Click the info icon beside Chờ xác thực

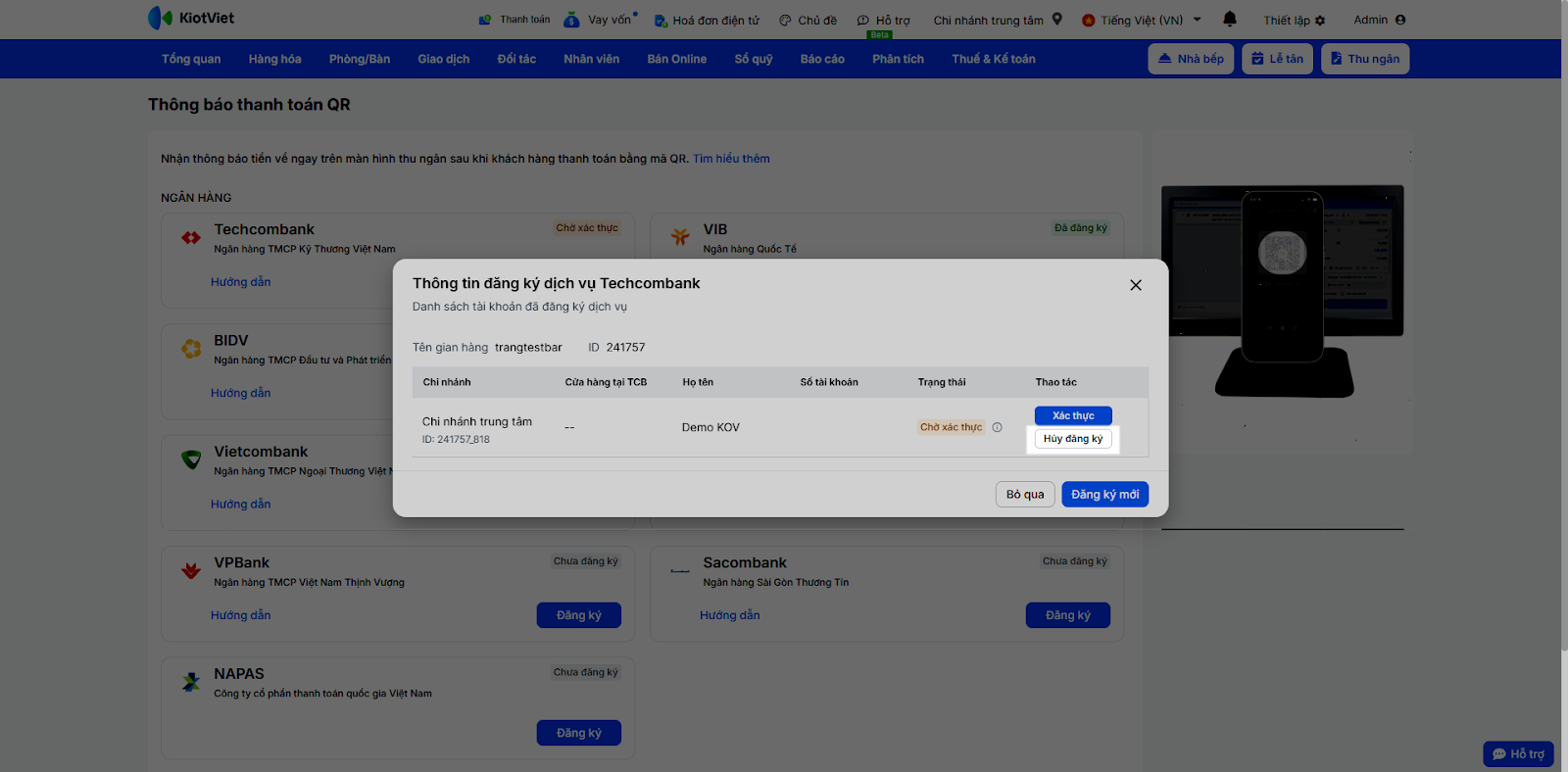(997, 427)
